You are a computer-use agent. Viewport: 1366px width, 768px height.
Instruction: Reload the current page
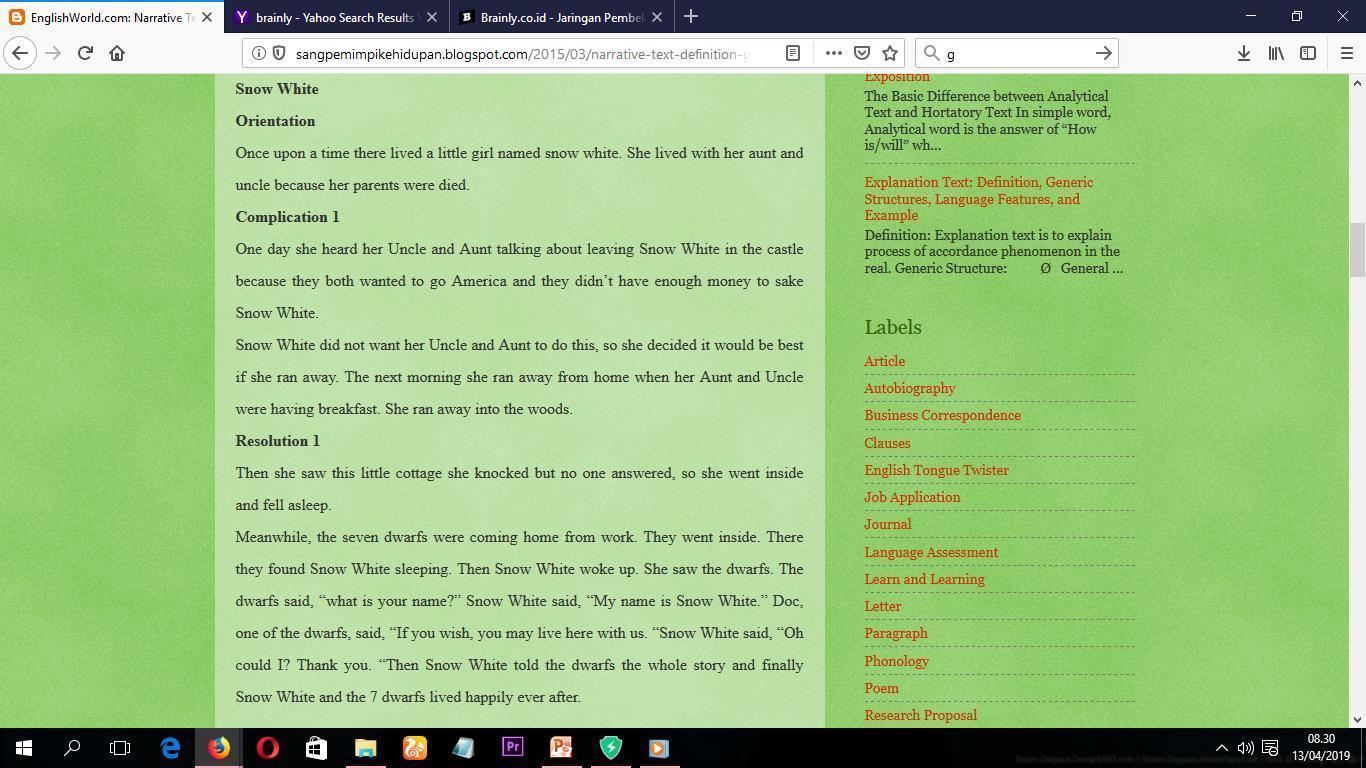85,53
